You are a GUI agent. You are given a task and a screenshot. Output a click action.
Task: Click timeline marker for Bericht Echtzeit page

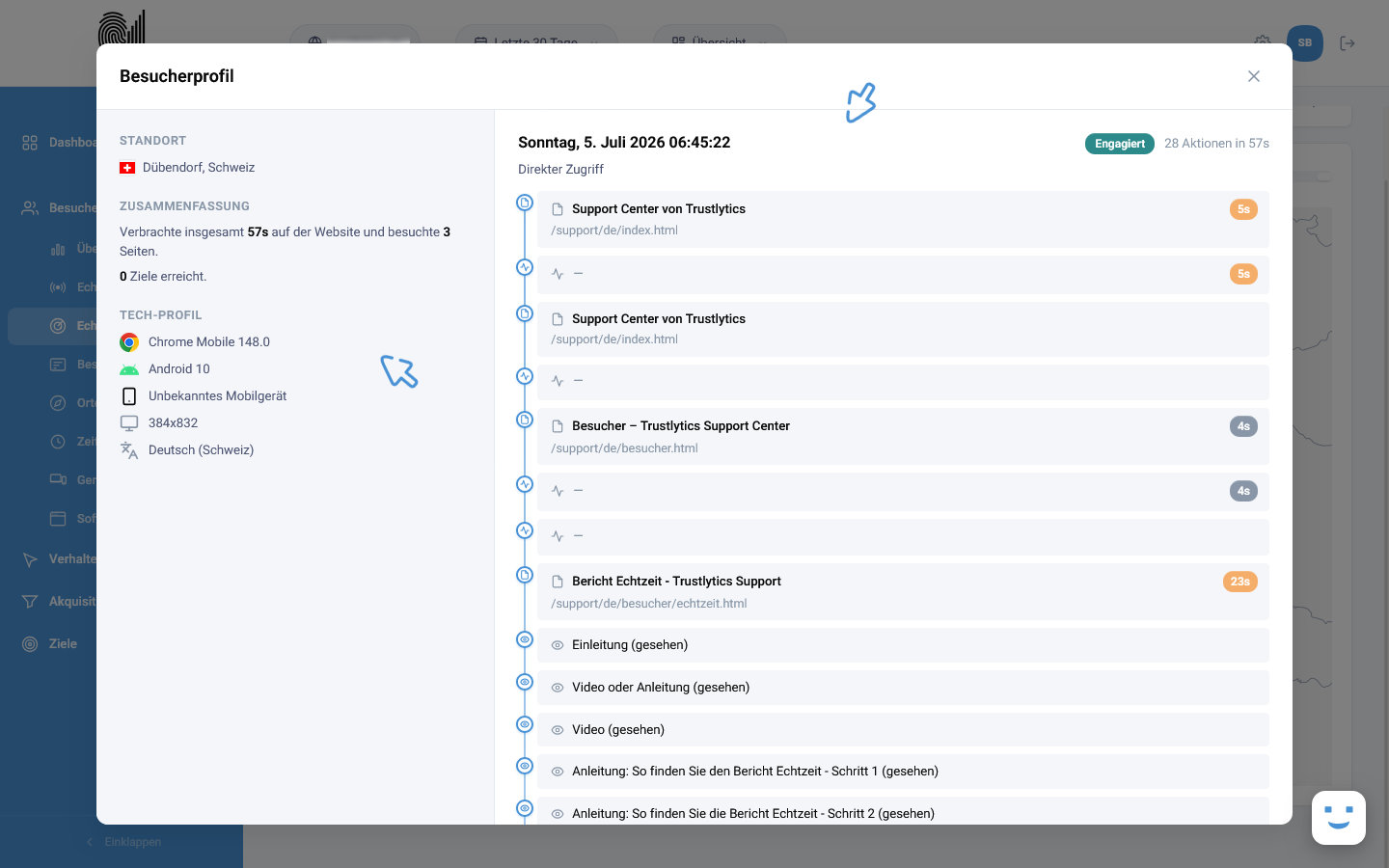point(525,575)
